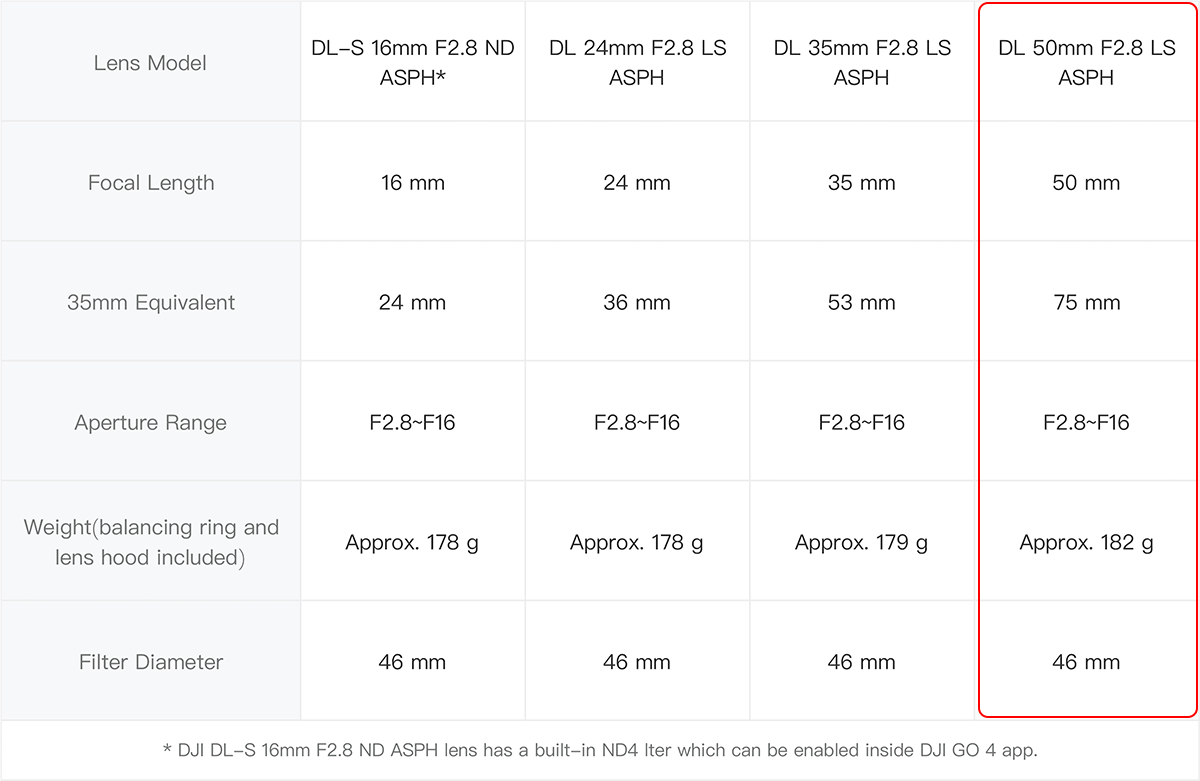Select the 36 mm equivalent cell
This screenshot has width=1200, height=781.
click(637, 303)
